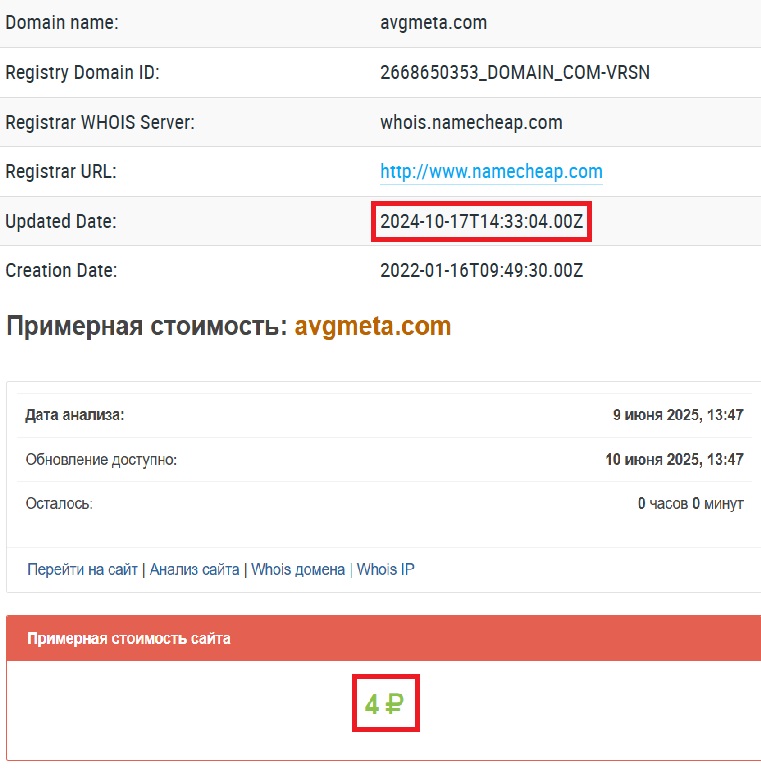Viewport: 761px width, 769px height.
Task: Click the Updated Date: row label
Action: tap(61, 222)
